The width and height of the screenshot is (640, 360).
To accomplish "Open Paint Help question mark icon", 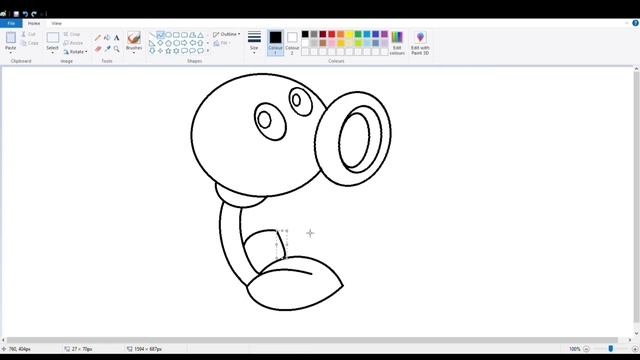I will click(x=636, y=23).
